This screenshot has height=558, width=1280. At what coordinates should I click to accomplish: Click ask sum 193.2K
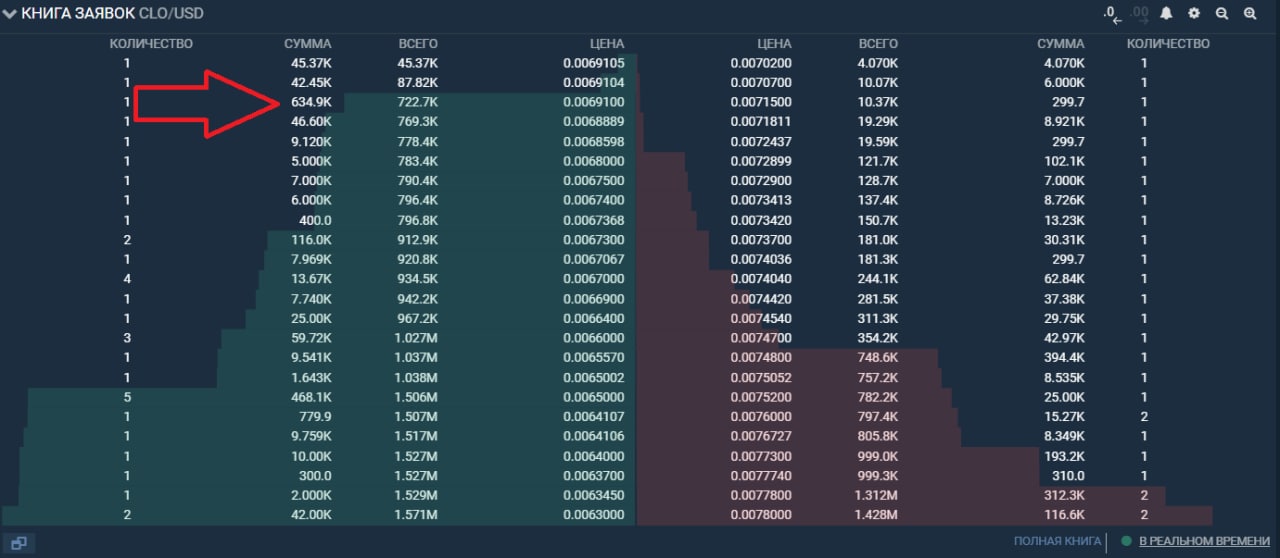pos(1065,456)
